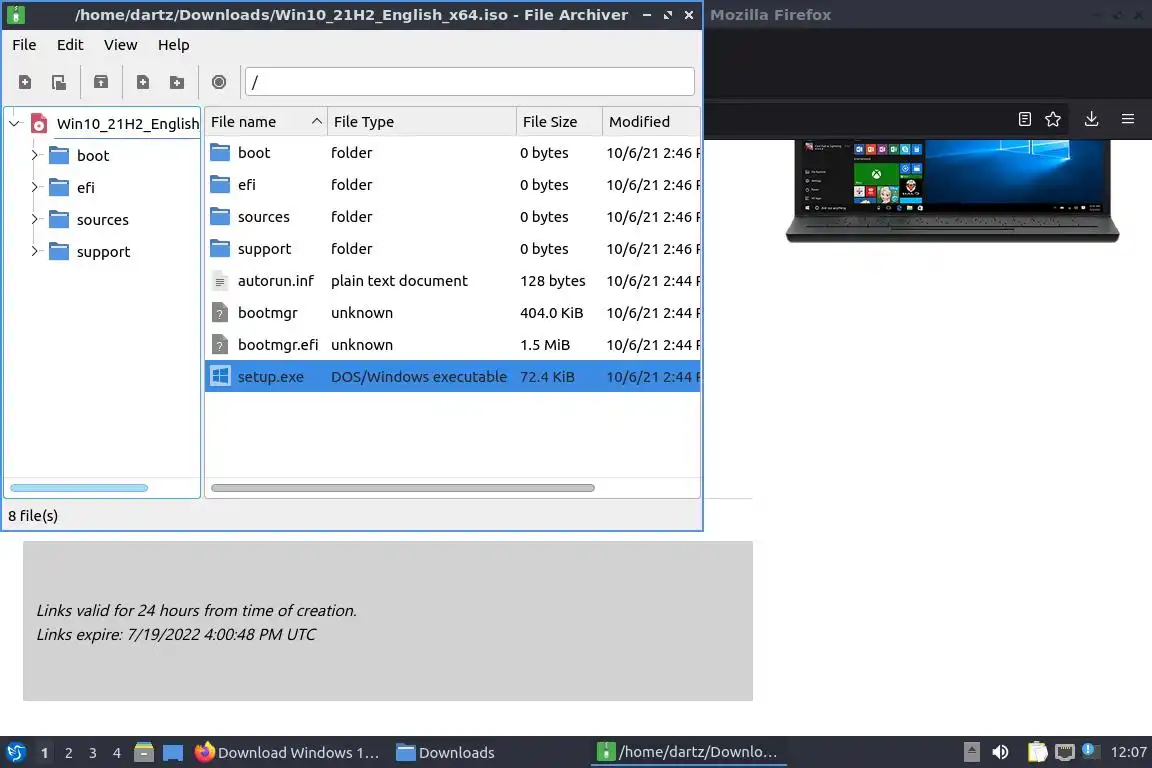Click the update notification tray icon
1152x768 pixels.
pyautogui.click(x=1091, y=751)
